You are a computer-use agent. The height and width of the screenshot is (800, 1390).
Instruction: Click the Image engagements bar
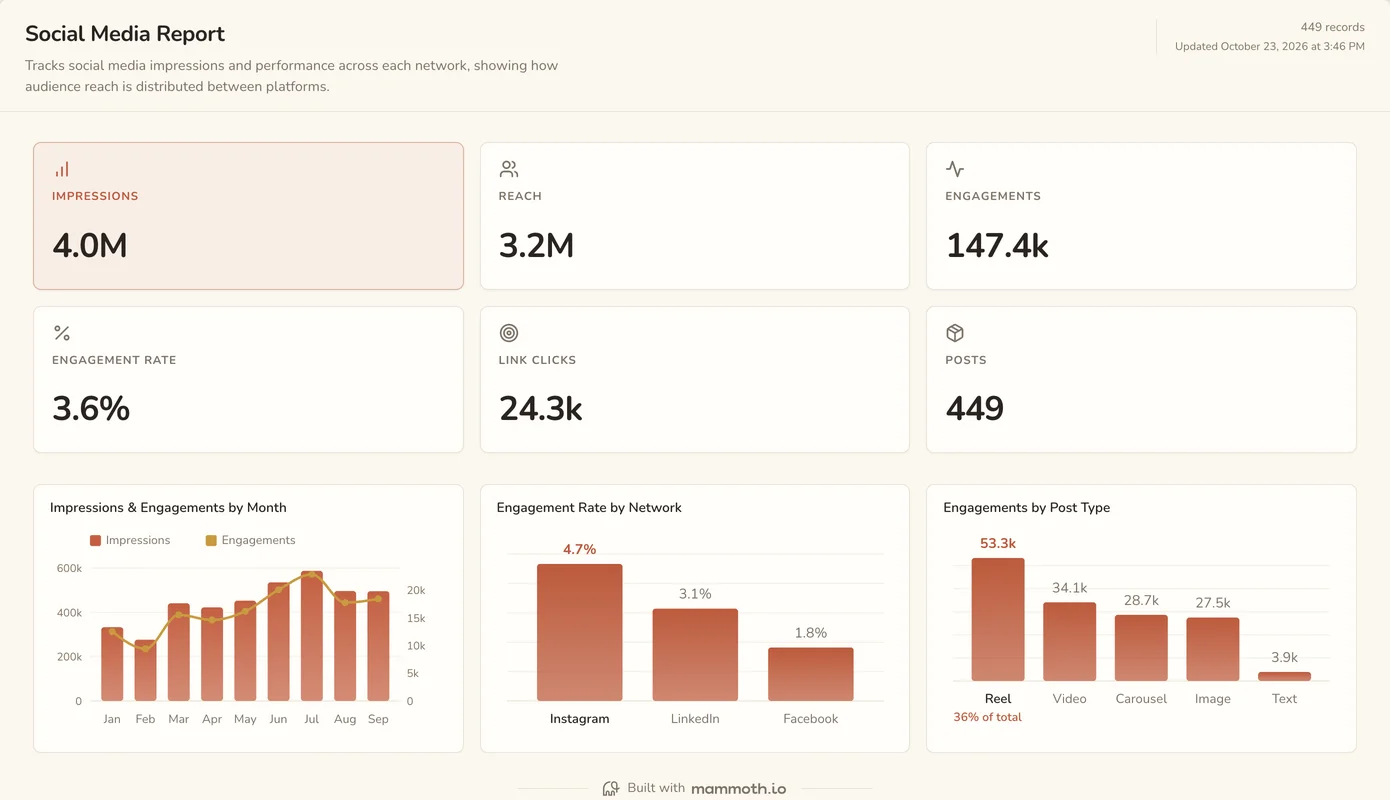click(1213, 650)
